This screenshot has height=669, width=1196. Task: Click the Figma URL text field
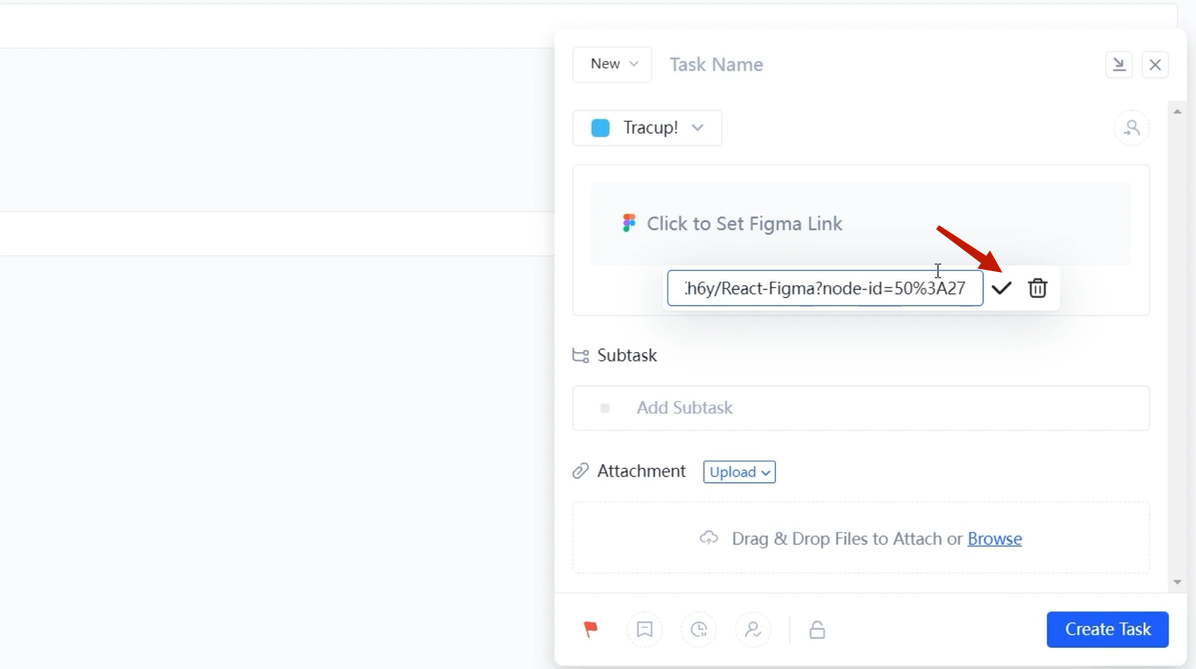[825, 289]
